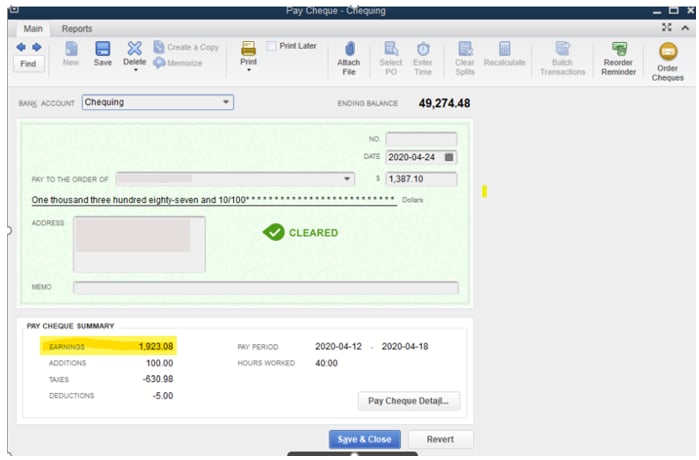Image resolution: width=699 pixels, height=460 pixels.
Task: Click the Memo field
Action: pos(266,288)
